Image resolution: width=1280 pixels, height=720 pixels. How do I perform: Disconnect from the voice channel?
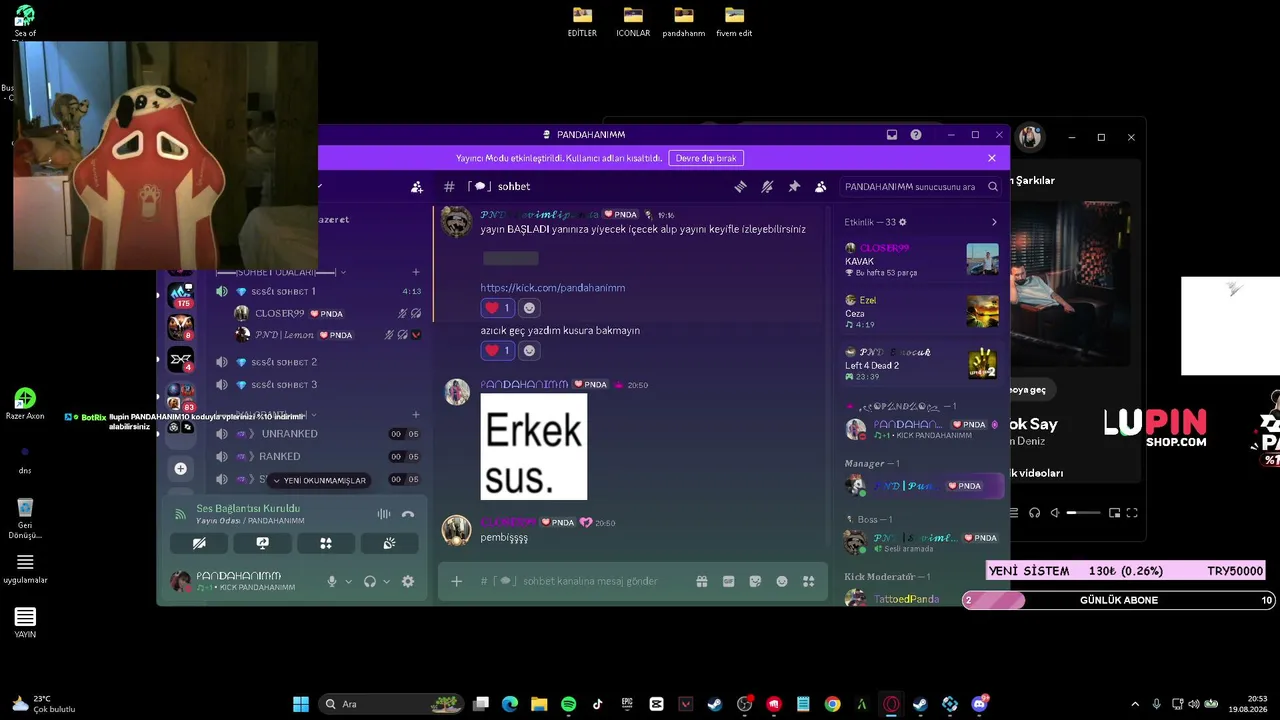tap(408, 514)
